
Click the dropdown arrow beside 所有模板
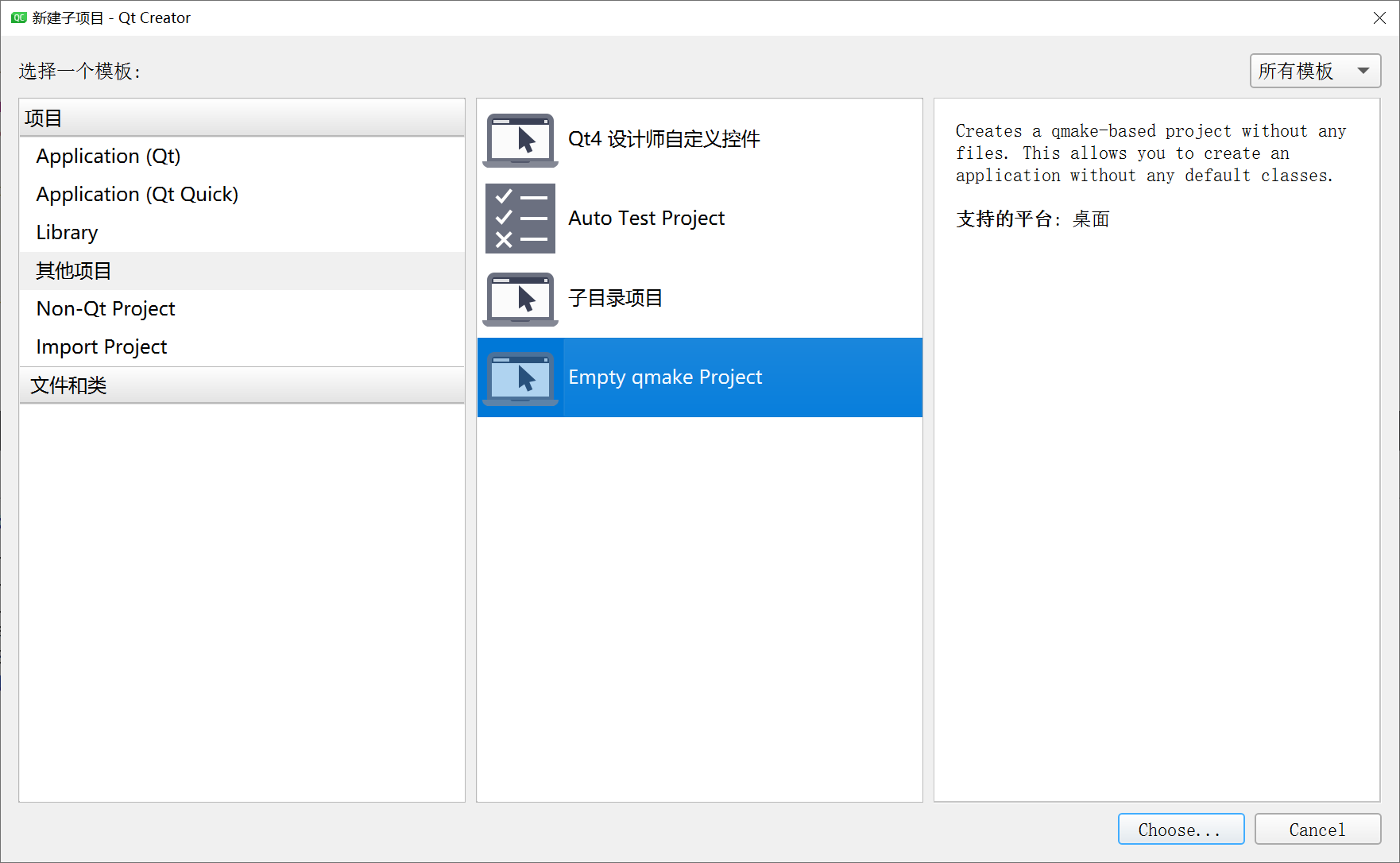(x=1363, y=71)
